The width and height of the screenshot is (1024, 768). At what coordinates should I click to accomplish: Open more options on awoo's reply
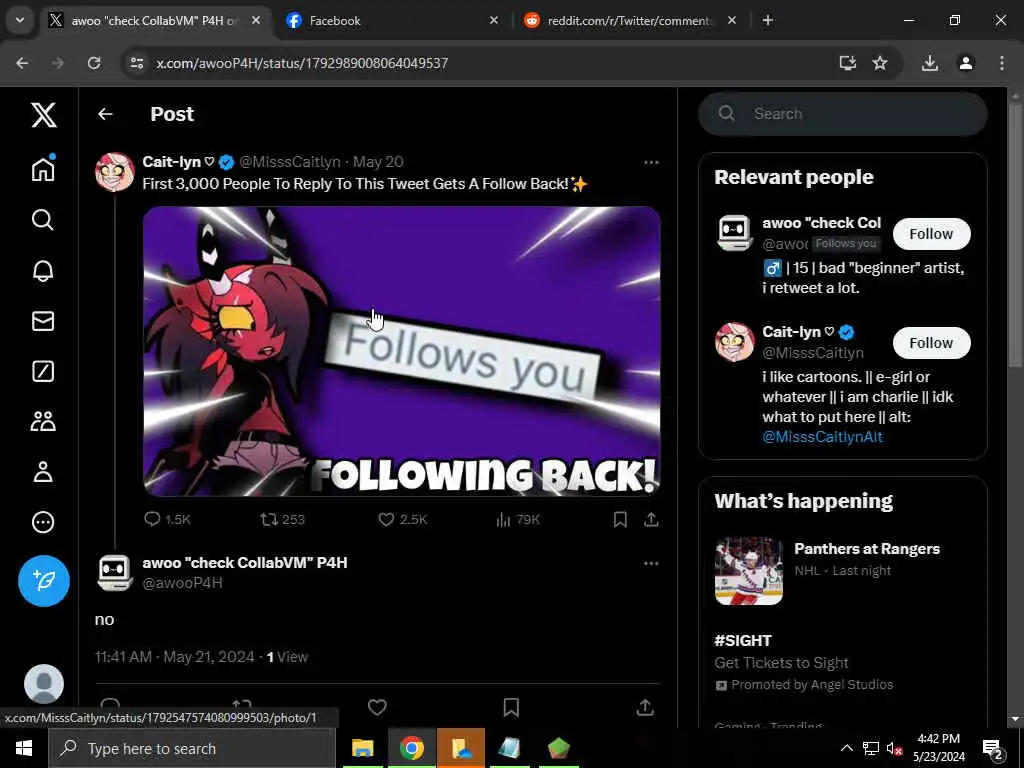tap(651, 563)
